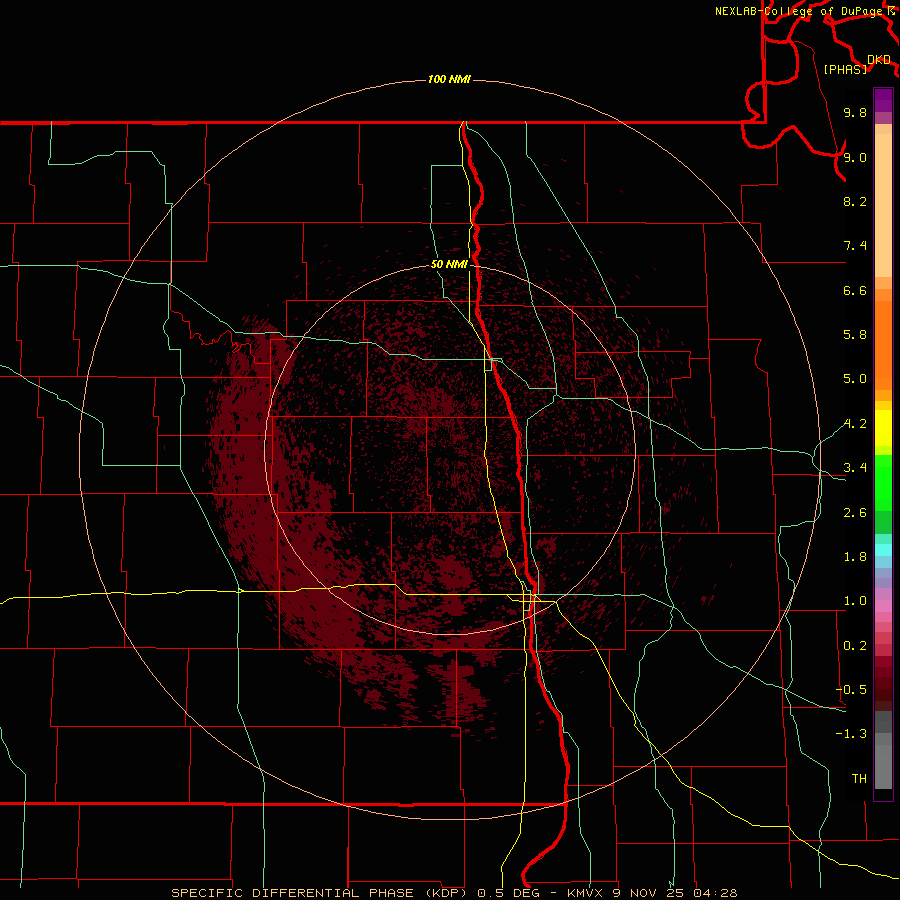Click the 1.0 value on the color scale
Viewport: 900px width, 900px height.
(855, 601)
